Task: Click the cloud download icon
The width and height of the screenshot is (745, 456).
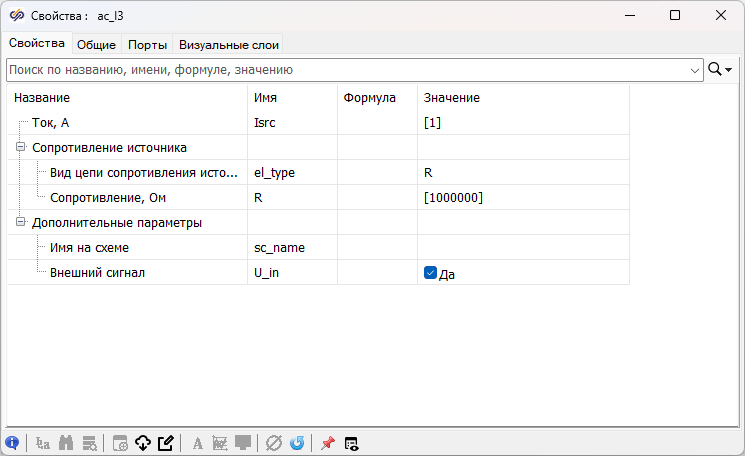Action: click(143, 443)
